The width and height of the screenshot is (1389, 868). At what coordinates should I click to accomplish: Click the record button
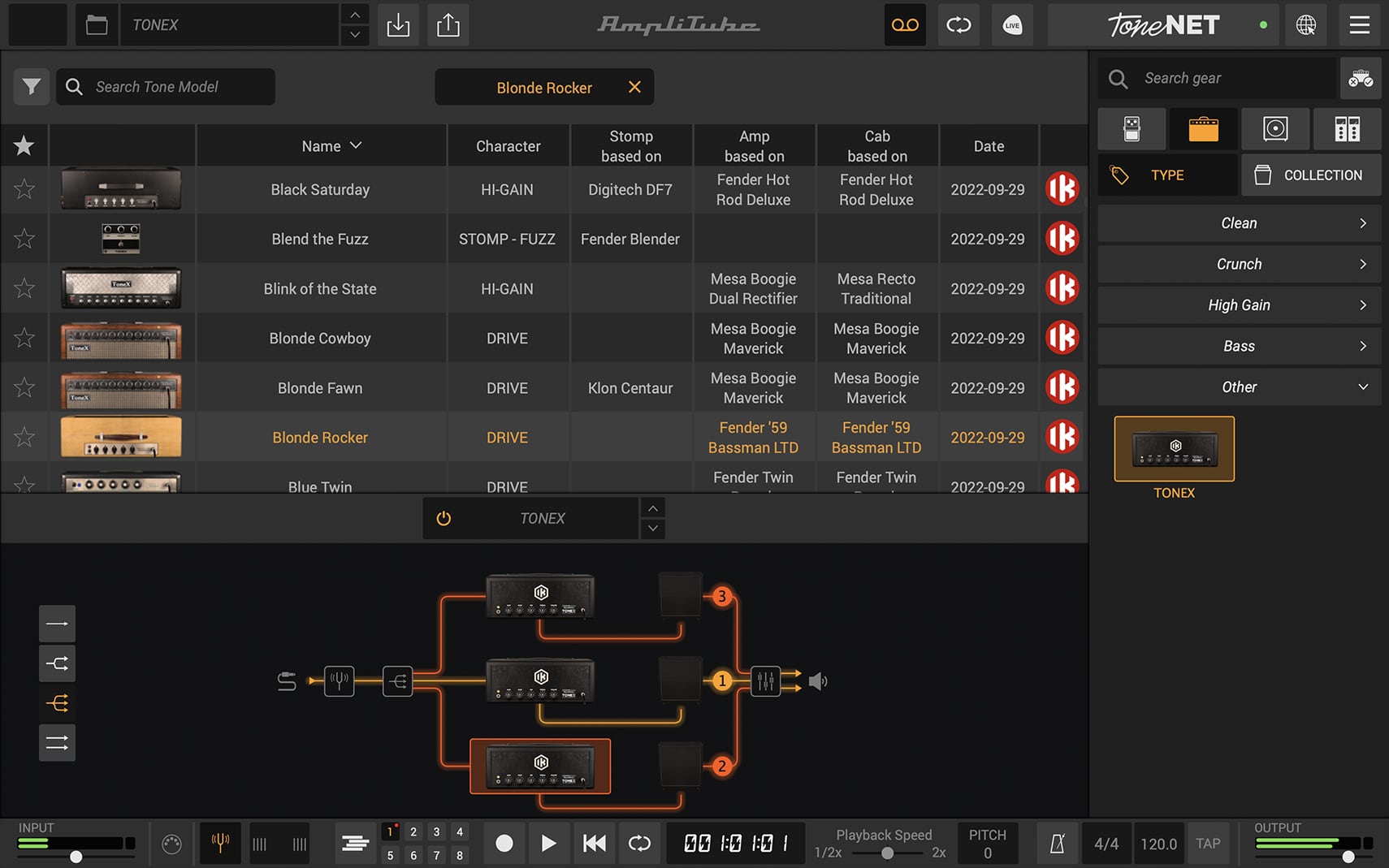pyautogui.click(x=504, y=844)
